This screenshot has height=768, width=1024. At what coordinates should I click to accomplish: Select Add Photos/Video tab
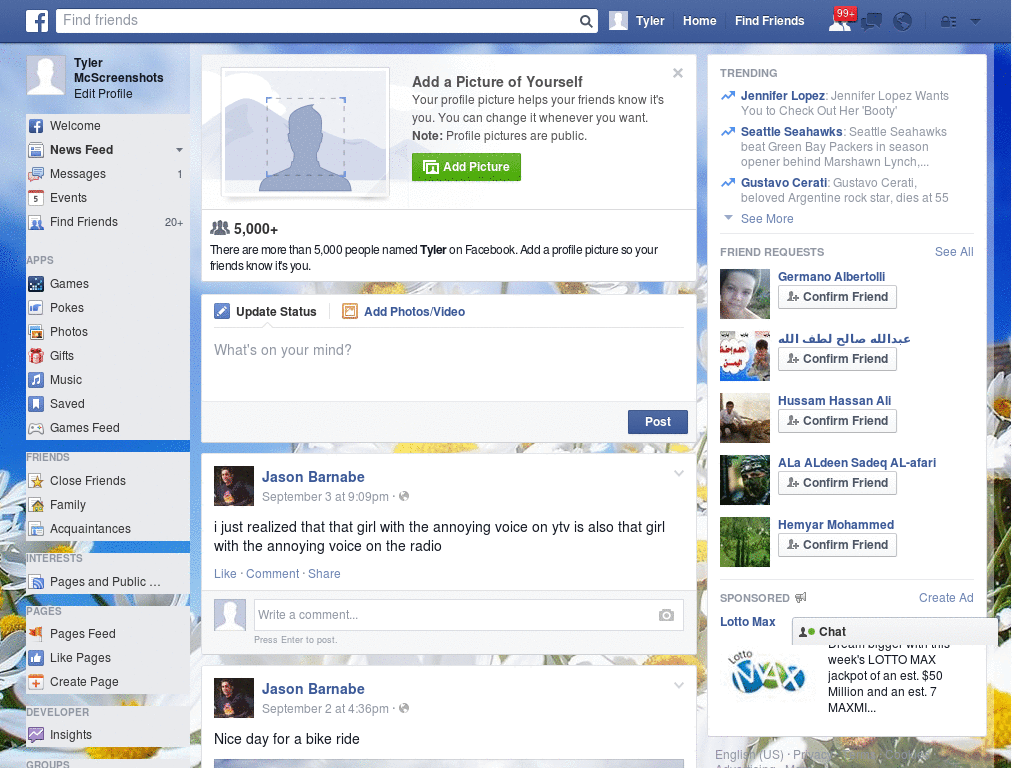[x=404, y=312]
